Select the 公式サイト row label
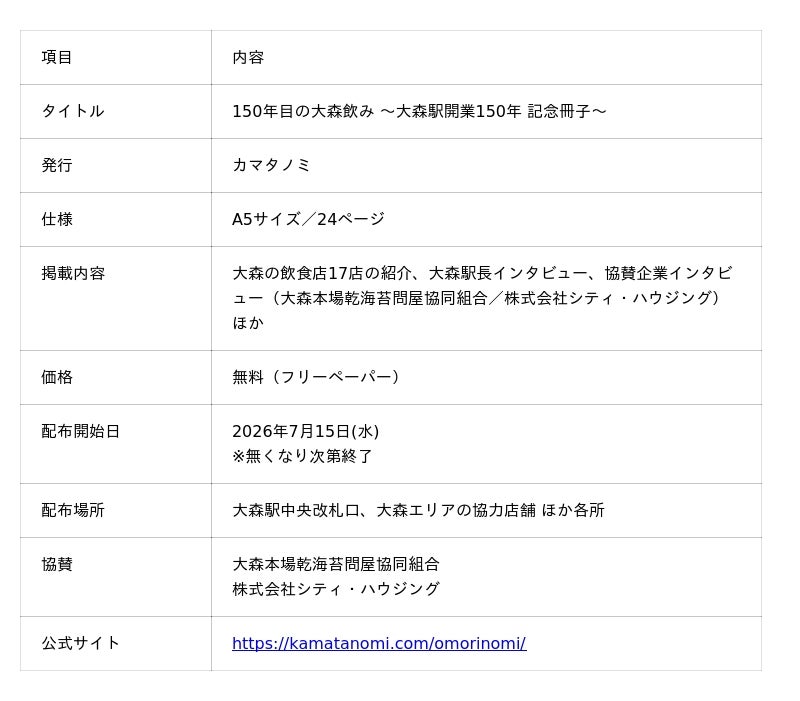The height and width of the screenshot is (701, 800). (81, 643)
